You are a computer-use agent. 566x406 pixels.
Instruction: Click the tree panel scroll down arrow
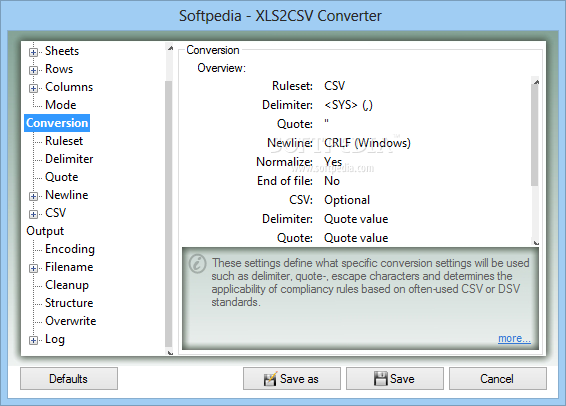170,353
